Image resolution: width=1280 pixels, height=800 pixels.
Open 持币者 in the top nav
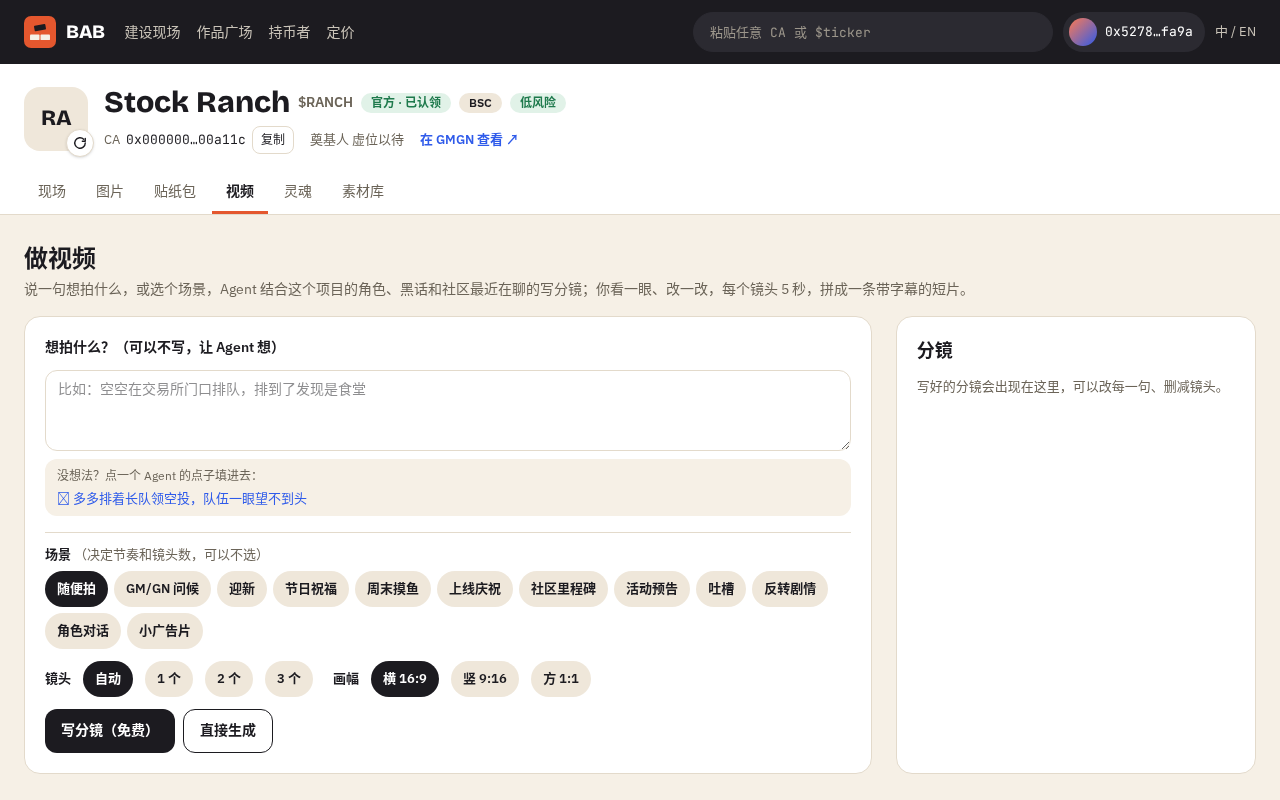(x=290, y=32)
